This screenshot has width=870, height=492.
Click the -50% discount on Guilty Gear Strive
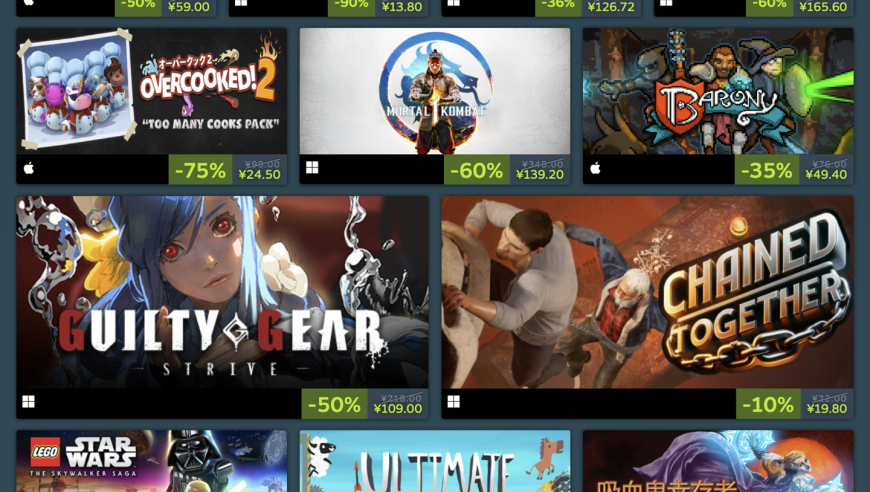[335, 404]
